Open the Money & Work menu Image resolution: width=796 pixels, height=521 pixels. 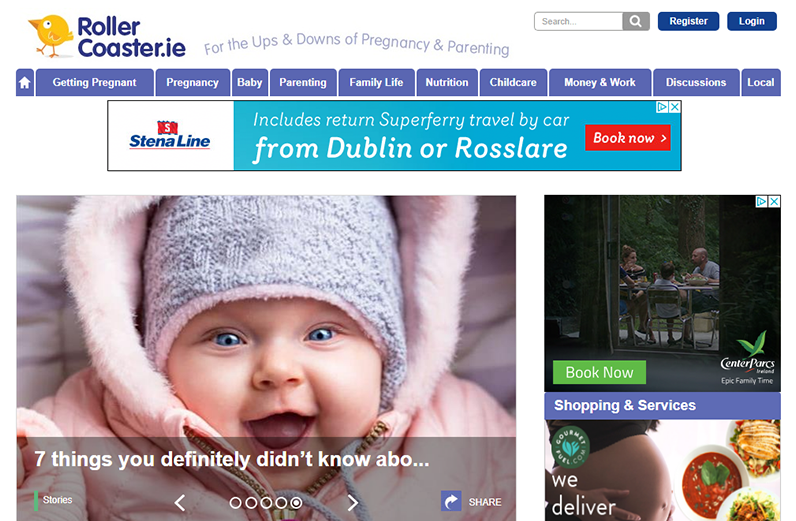600,82
